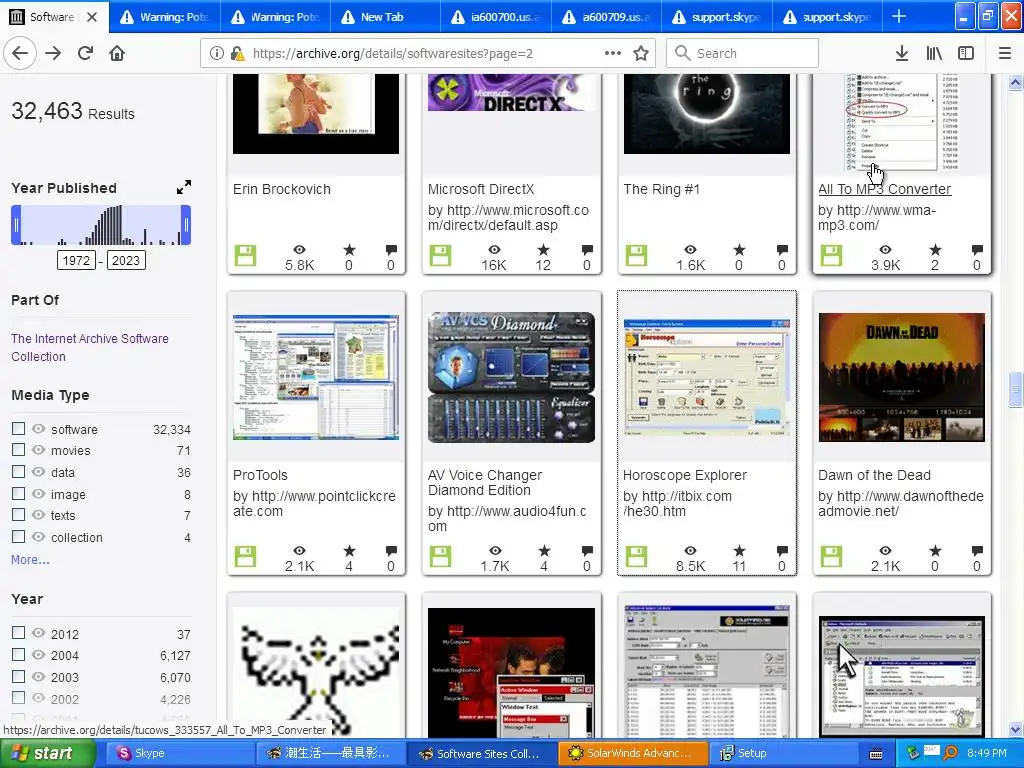Check the 2003 year filter
Image resolution: width=1024 pixels, height=768 pixels.
(x=18, y=677)
